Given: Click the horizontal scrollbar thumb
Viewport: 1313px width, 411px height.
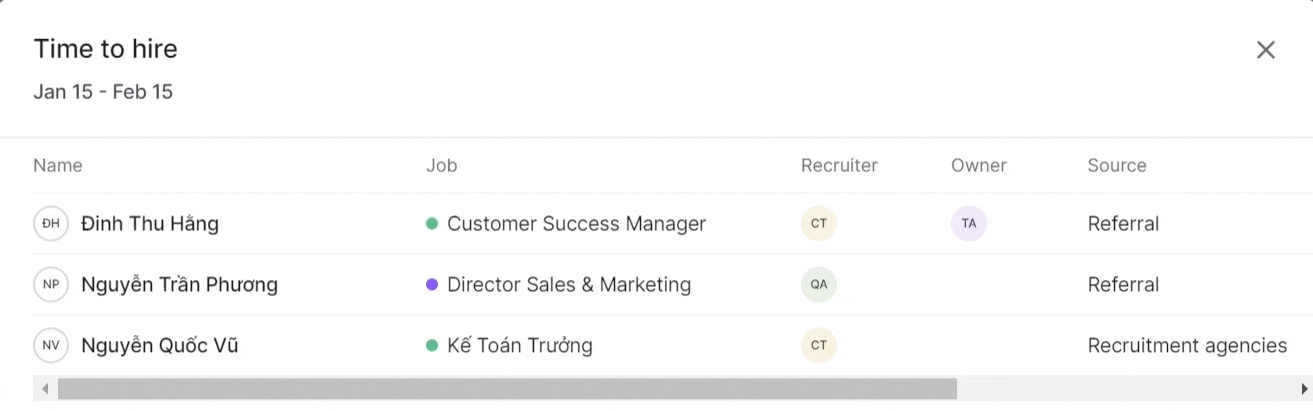Looking at the screenshot, I should coord(507,388).
